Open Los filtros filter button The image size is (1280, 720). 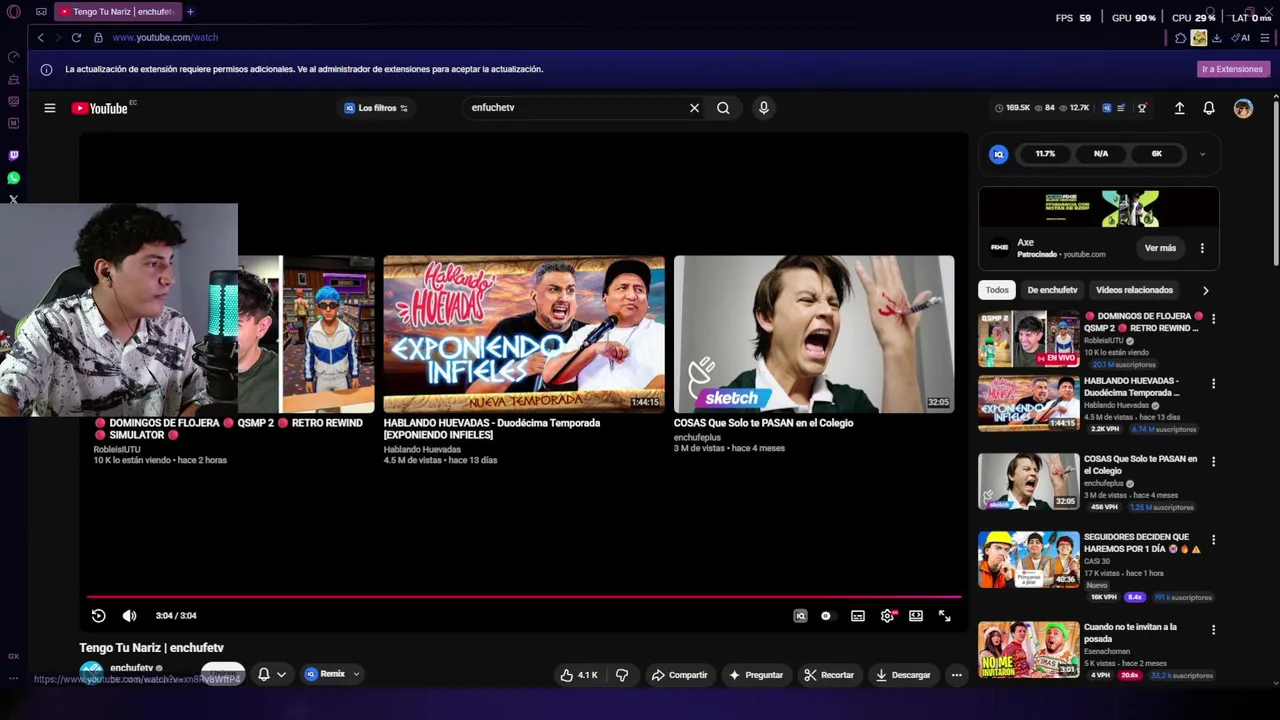[x=376, y=108]
